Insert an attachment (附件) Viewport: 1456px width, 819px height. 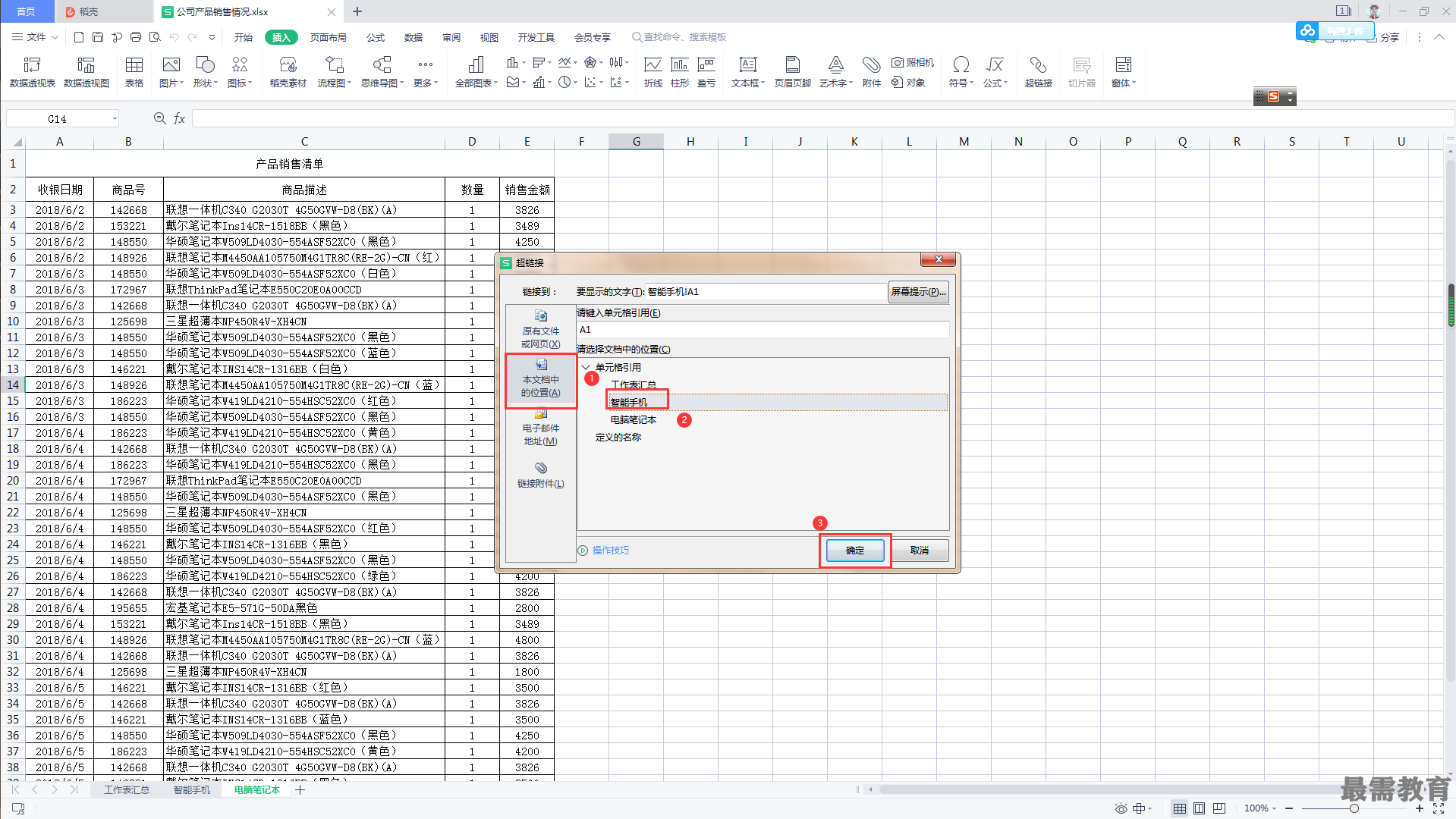(x=871, y=72)
